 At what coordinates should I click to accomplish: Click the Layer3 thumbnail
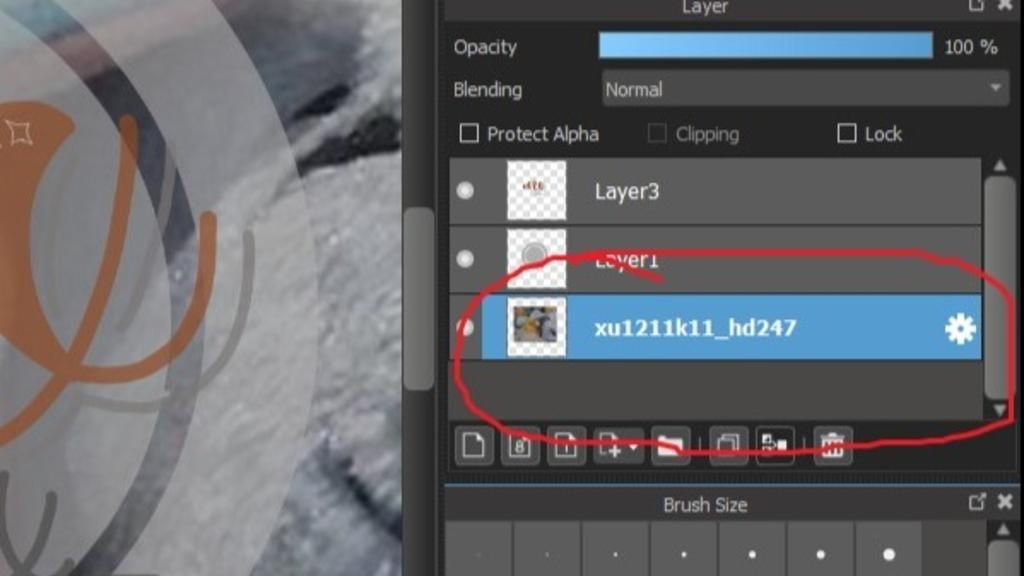click(x=536, y=191)
